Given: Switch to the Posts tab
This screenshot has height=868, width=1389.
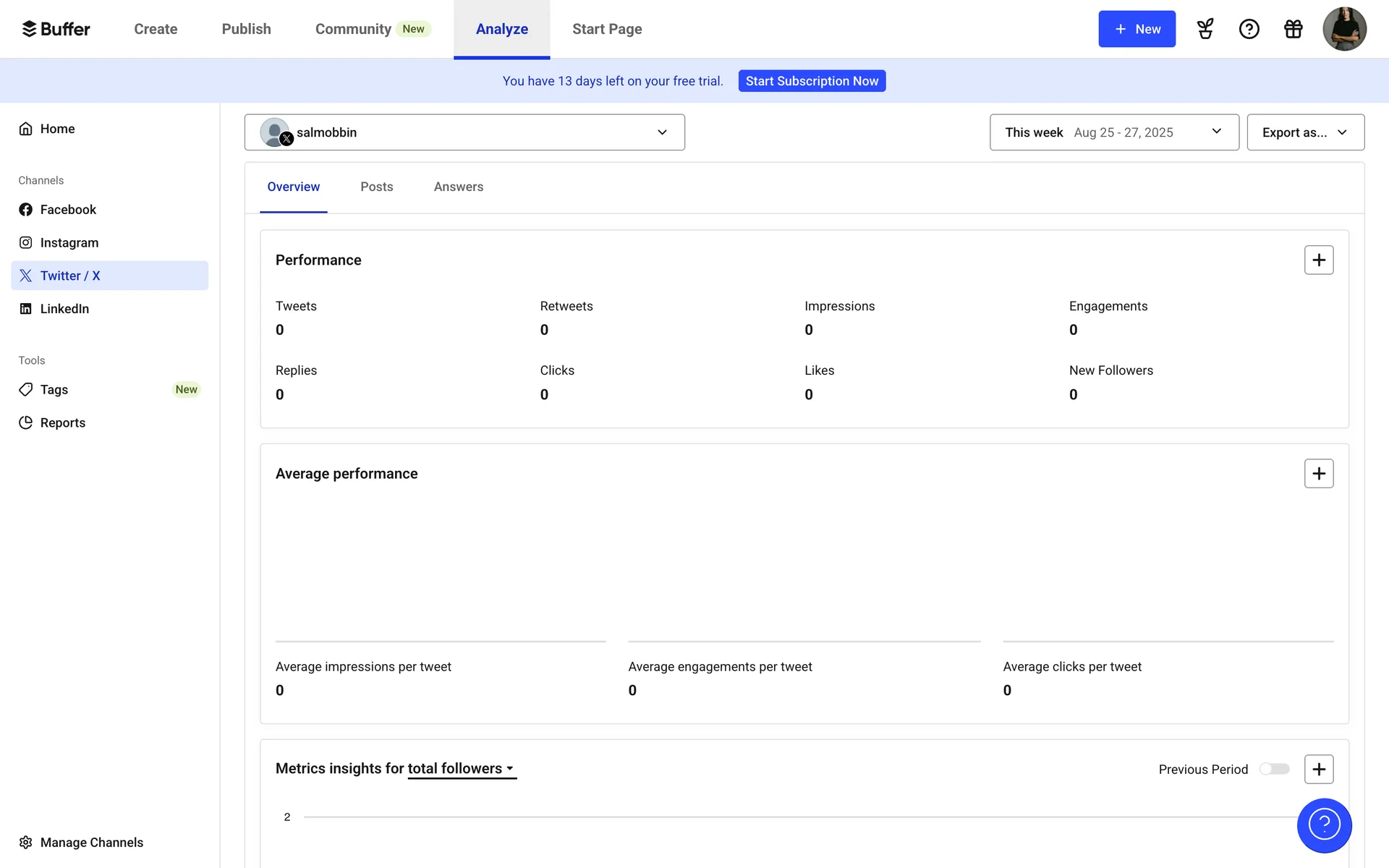Looking at the screenshot, I should tap(376, 187).
